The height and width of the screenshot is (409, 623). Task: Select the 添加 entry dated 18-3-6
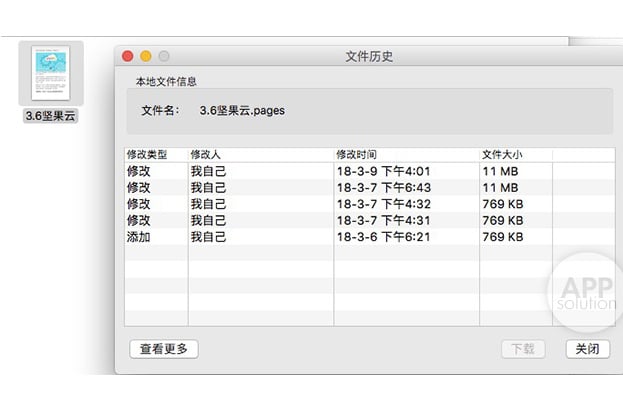[x=370, y=237]
